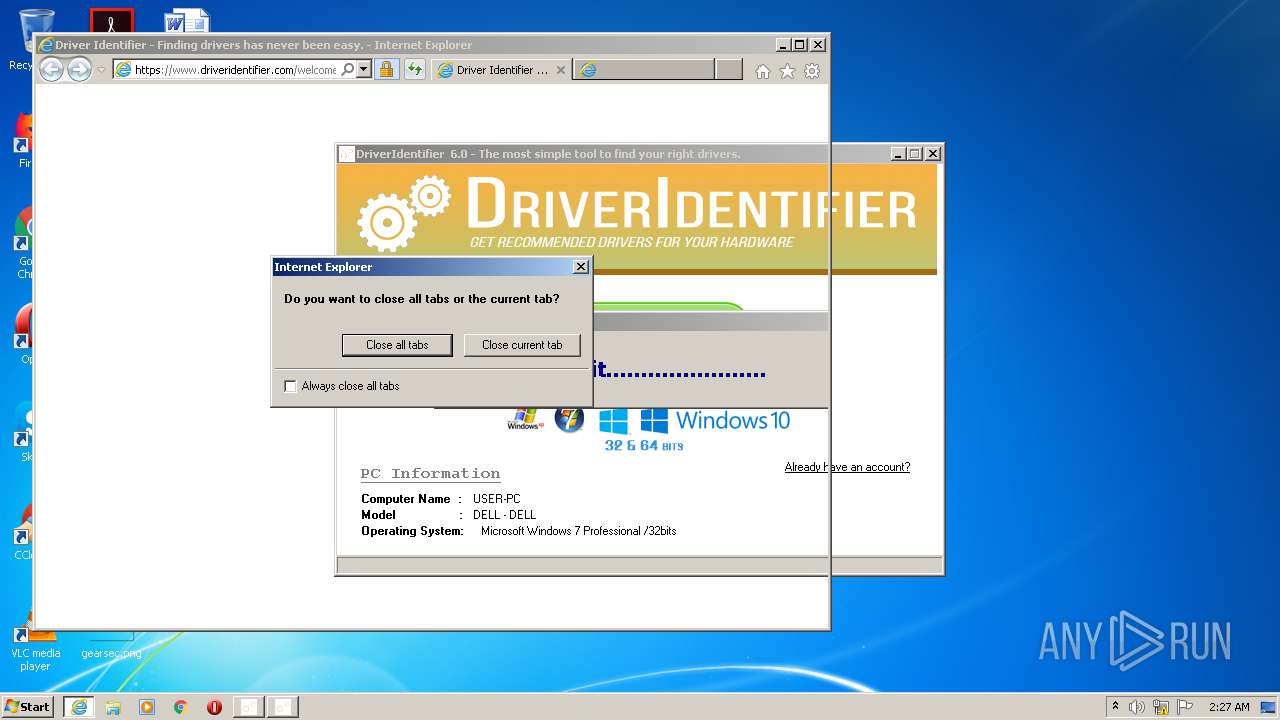
Task: Go back with the IE Back arrow
Action: [51, 69]
